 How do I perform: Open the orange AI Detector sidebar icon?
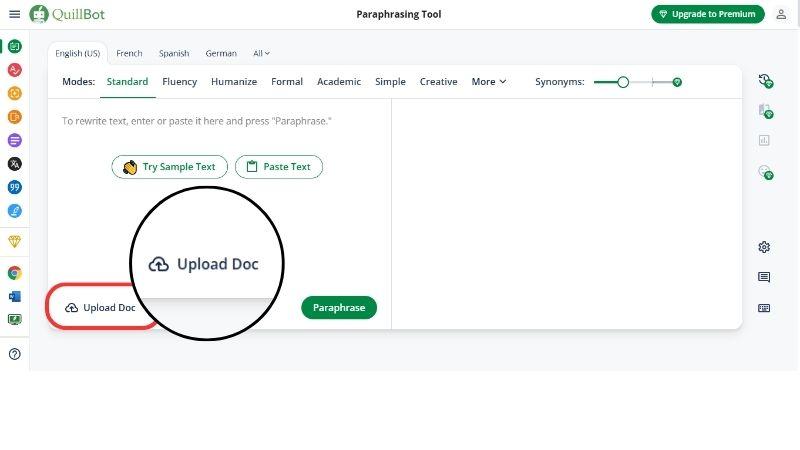point(15,117)
